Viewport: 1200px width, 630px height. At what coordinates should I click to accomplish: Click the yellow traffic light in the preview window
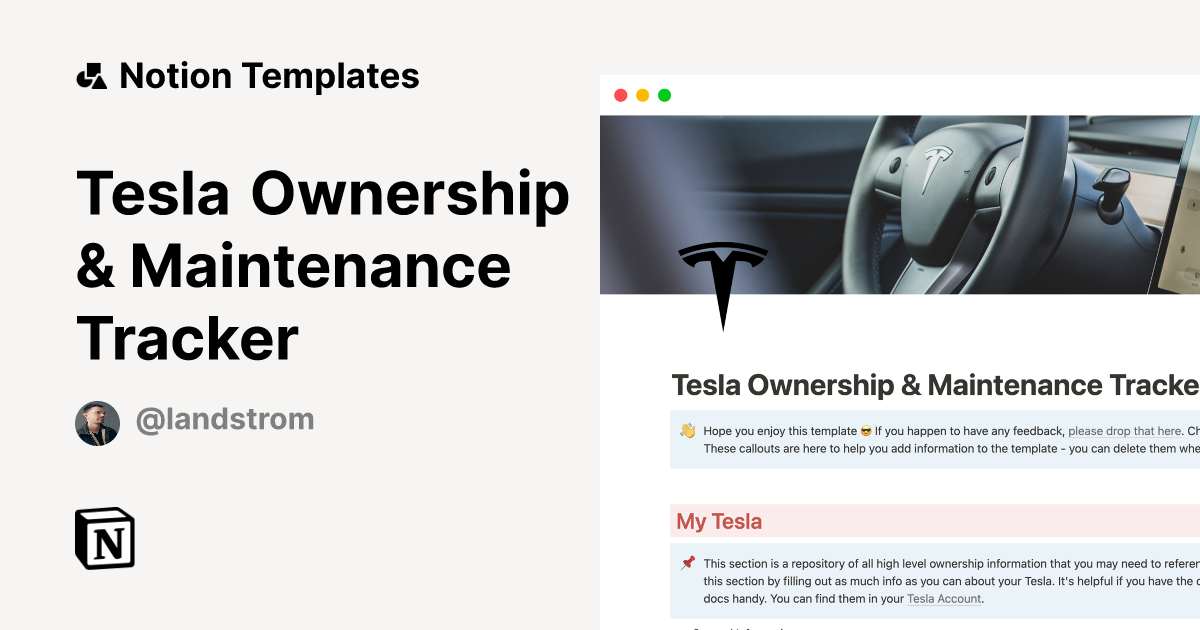[642, 95]
